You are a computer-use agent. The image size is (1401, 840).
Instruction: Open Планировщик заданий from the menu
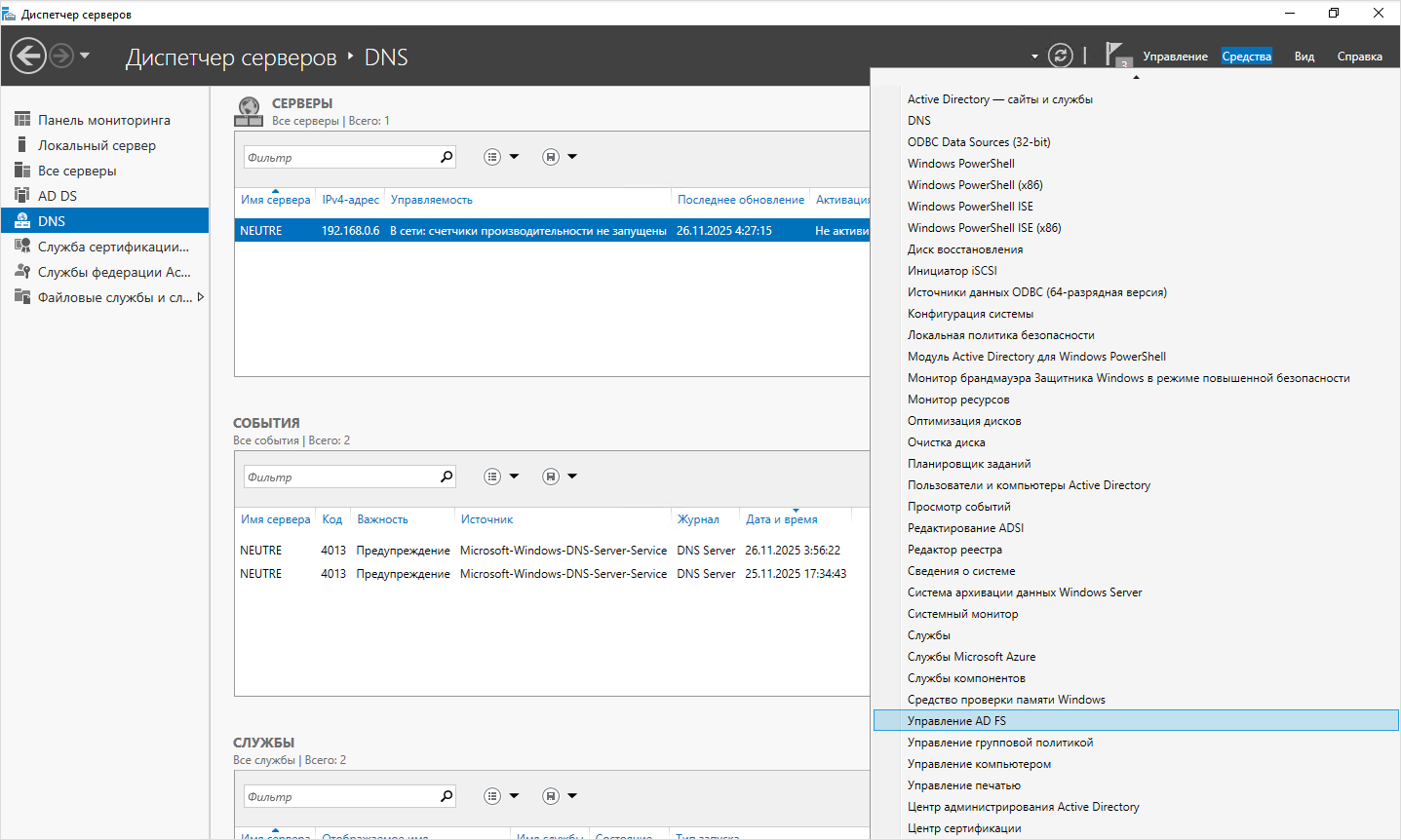(x=969, y=464)
